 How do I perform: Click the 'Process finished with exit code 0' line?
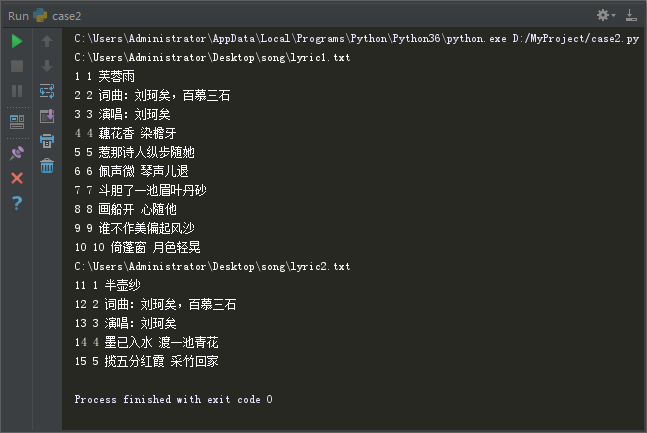click(x=173, y=399)
